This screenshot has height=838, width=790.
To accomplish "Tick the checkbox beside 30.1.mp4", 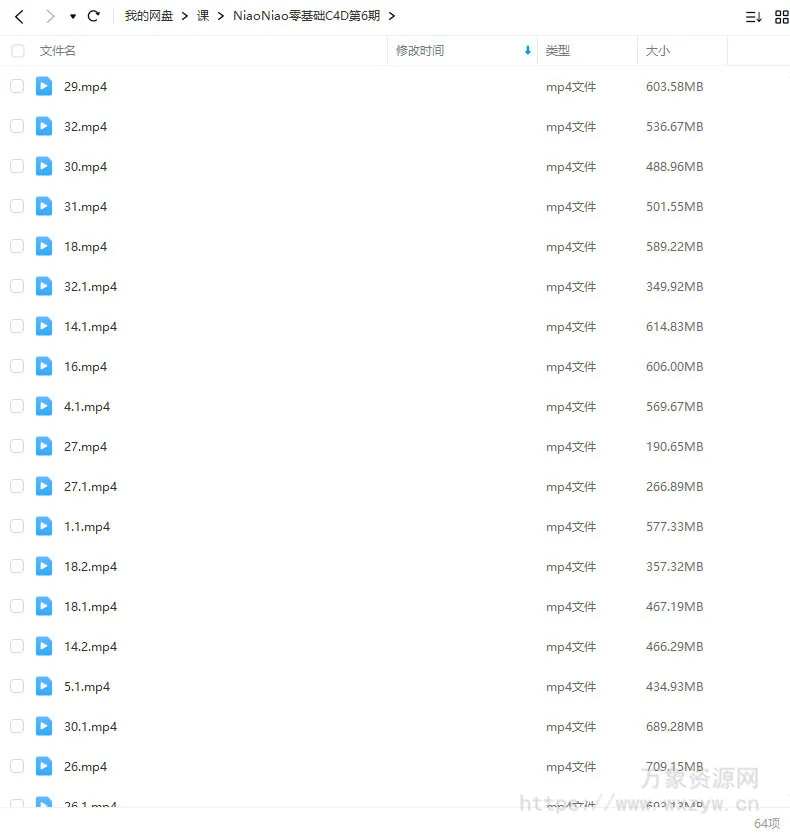I will [x=17, y=726].
